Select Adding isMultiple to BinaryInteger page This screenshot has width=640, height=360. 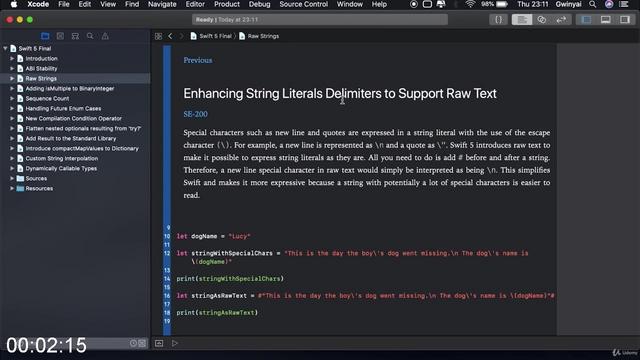click(x=70, y=89)
